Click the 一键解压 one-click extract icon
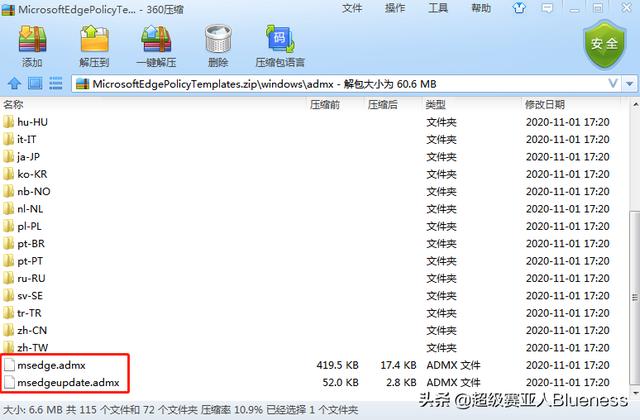The image size is (640, 420). pos(156,39)
